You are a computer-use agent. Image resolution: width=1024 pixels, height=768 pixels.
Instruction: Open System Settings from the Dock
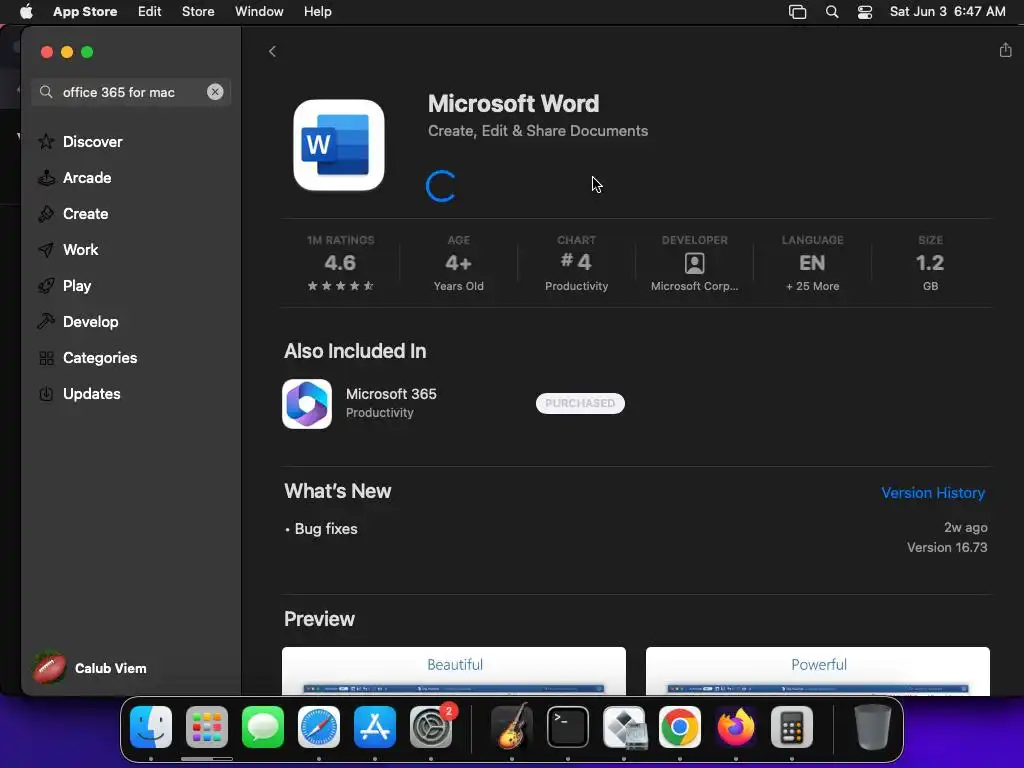click(431, 727)
